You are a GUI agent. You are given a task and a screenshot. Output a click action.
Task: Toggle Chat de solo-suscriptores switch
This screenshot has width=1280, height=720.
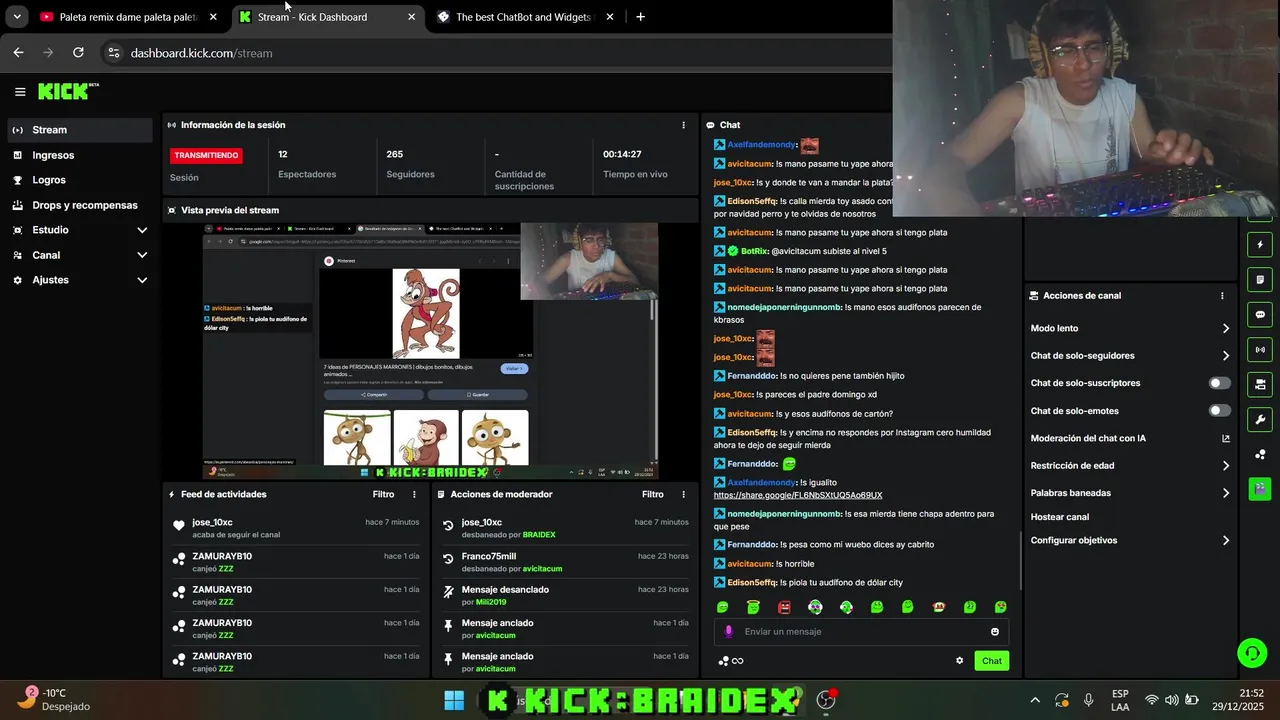click(x=1220, y=383)
